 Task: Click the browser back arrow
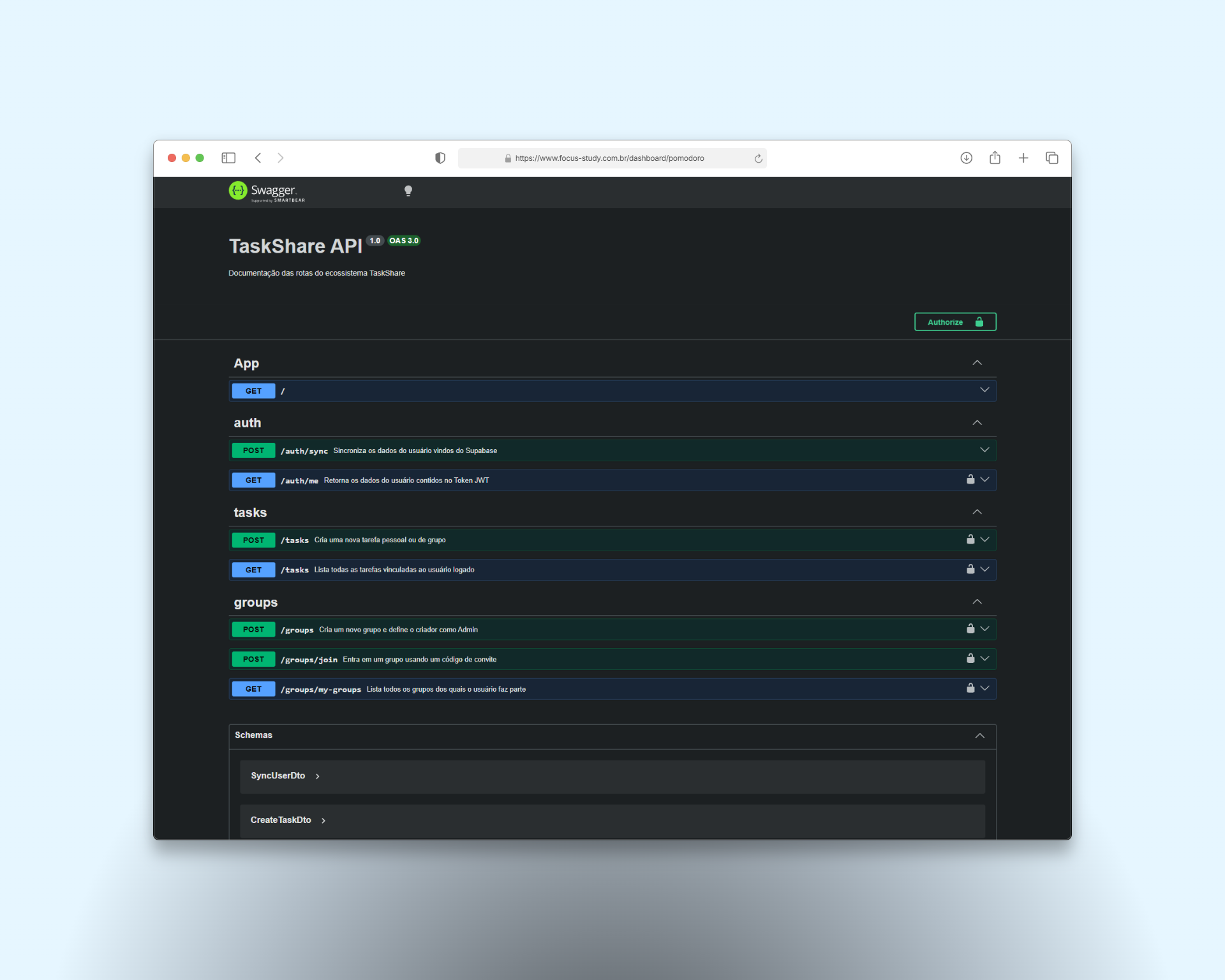(258, 158)
